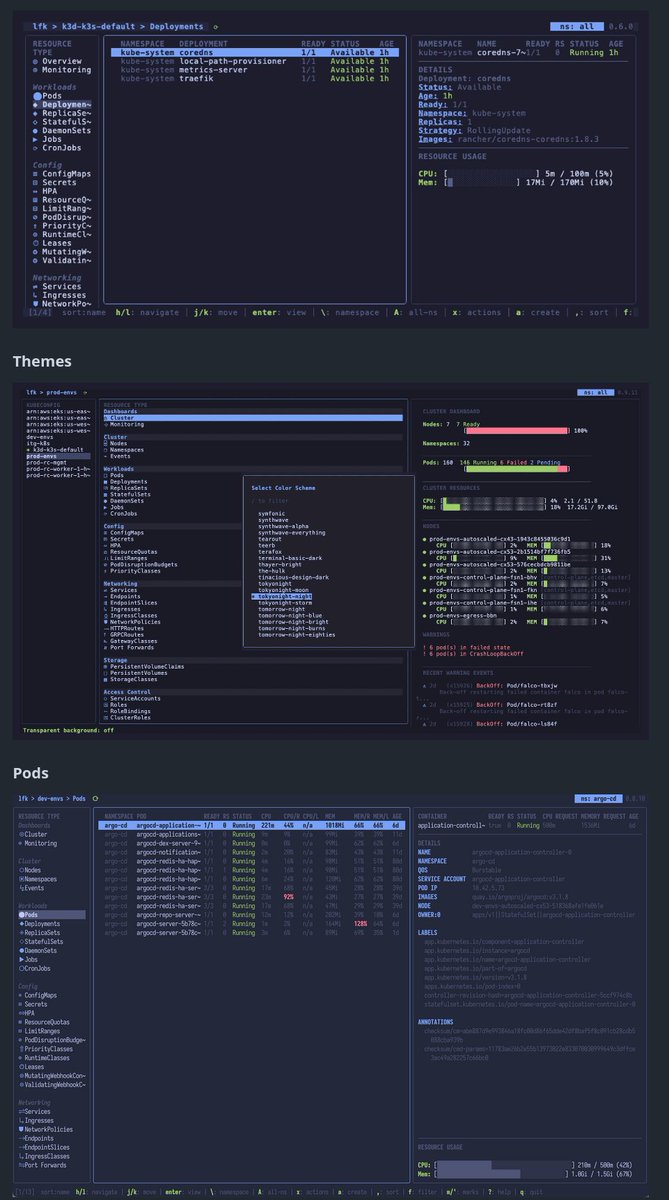
Task: Click the Monitoring icon in k3d-k3s-default sidebar
Action: pos(35,70)
